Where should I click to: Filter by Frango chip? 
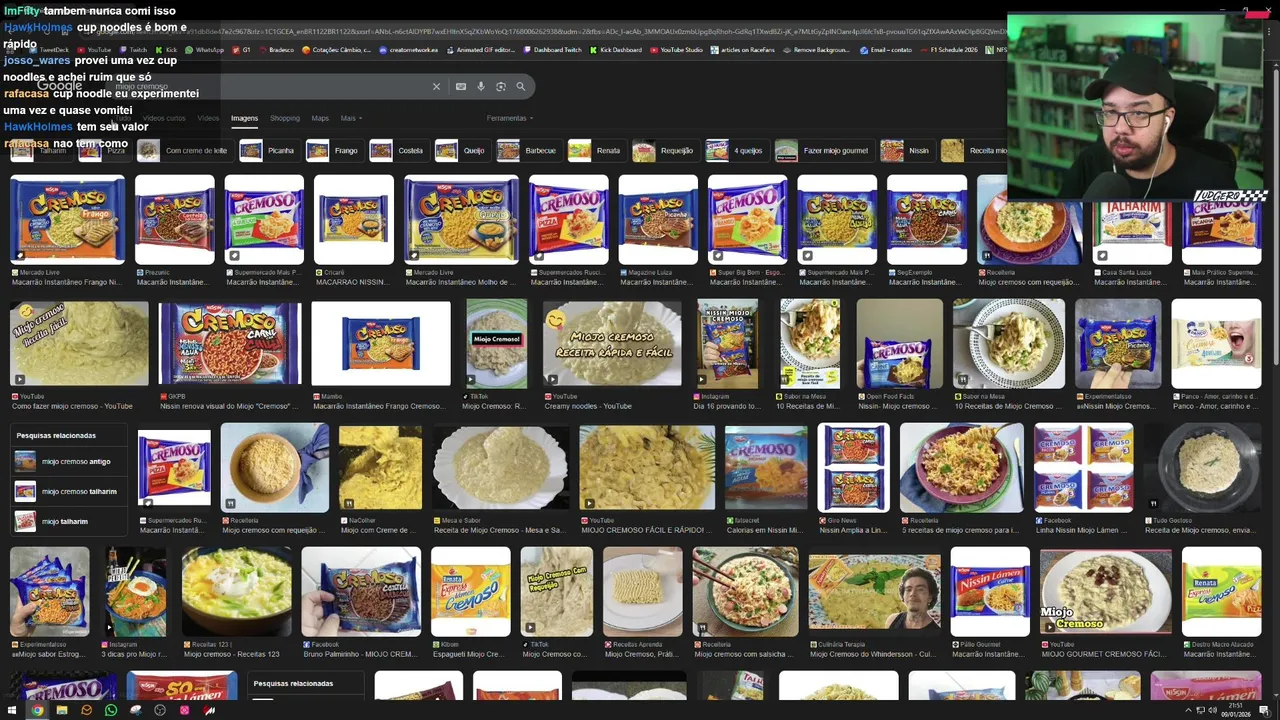[333, 151]
